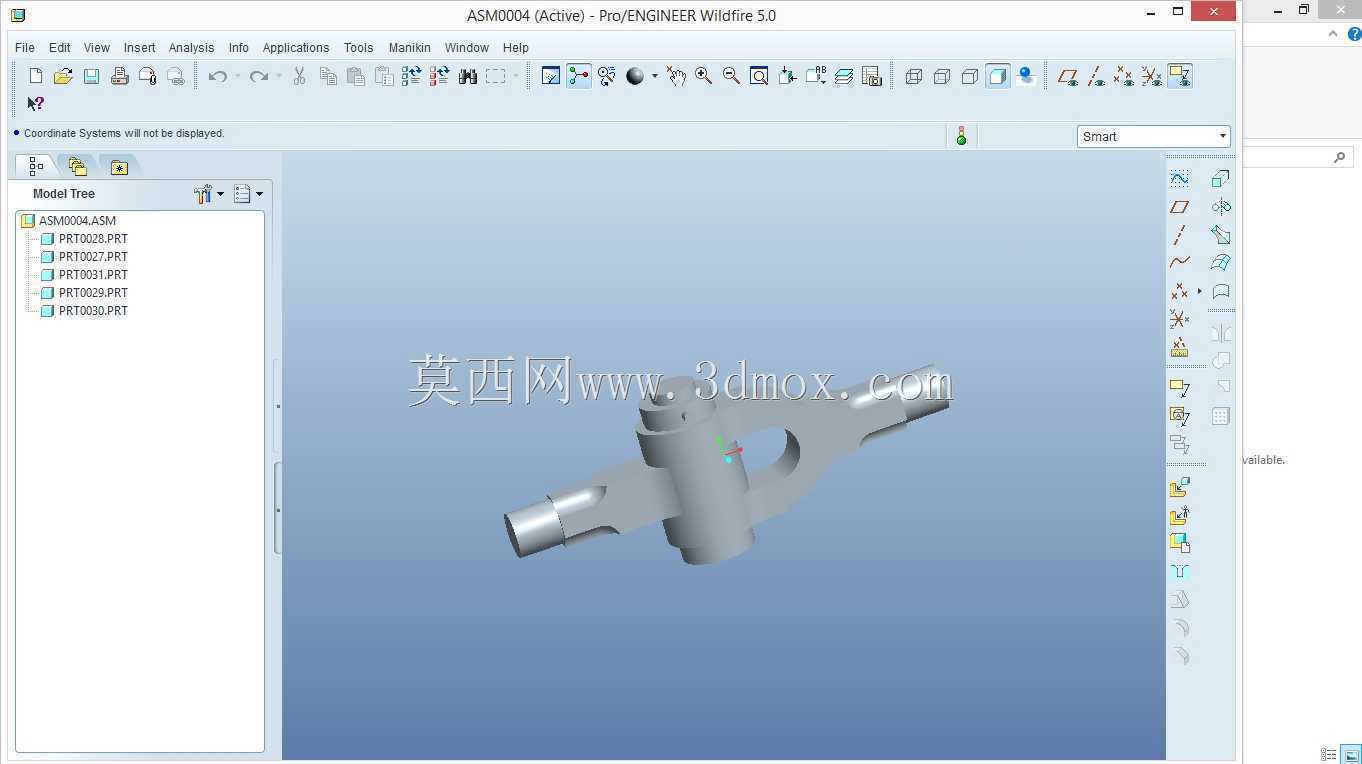Switch to the Model Tree navigator tab
This screenshot has height=764, width=1362.
[x=36, y=166]
